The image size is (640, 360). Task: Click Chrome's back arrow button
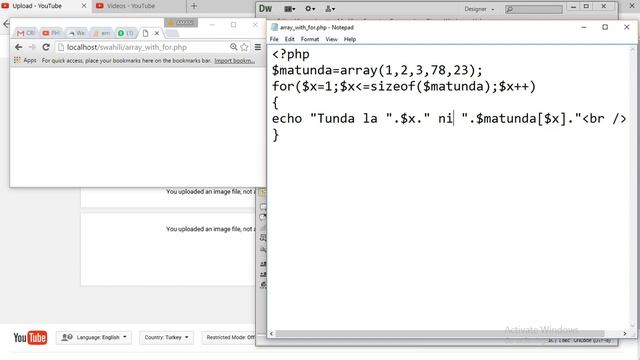18,47
